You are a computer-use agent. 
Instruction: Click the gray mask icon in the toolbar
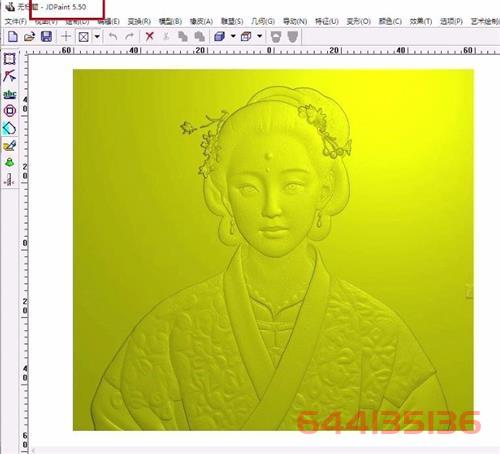[276, 37]
